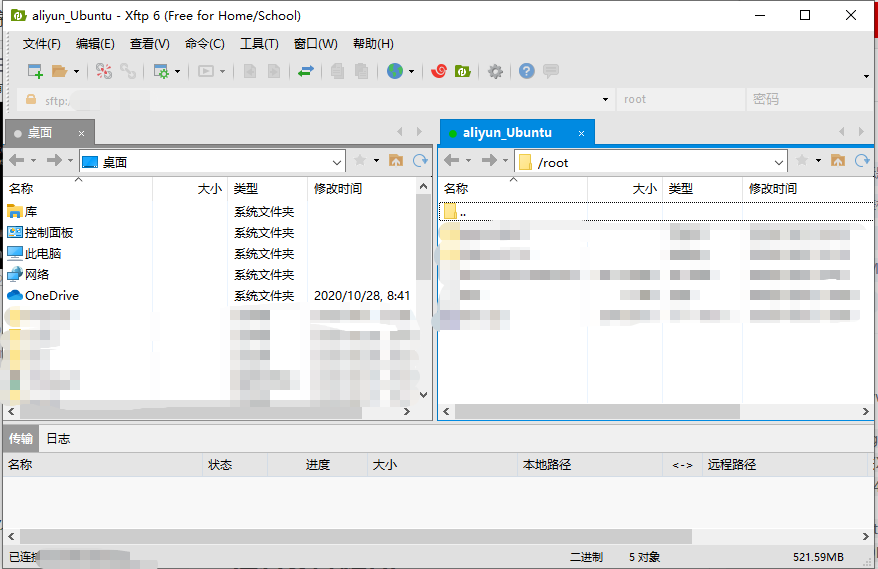Image resolution: width=878 pixels, height=569 pixels.
Task: Sort local pane by 名称 column
Action: 78,189
